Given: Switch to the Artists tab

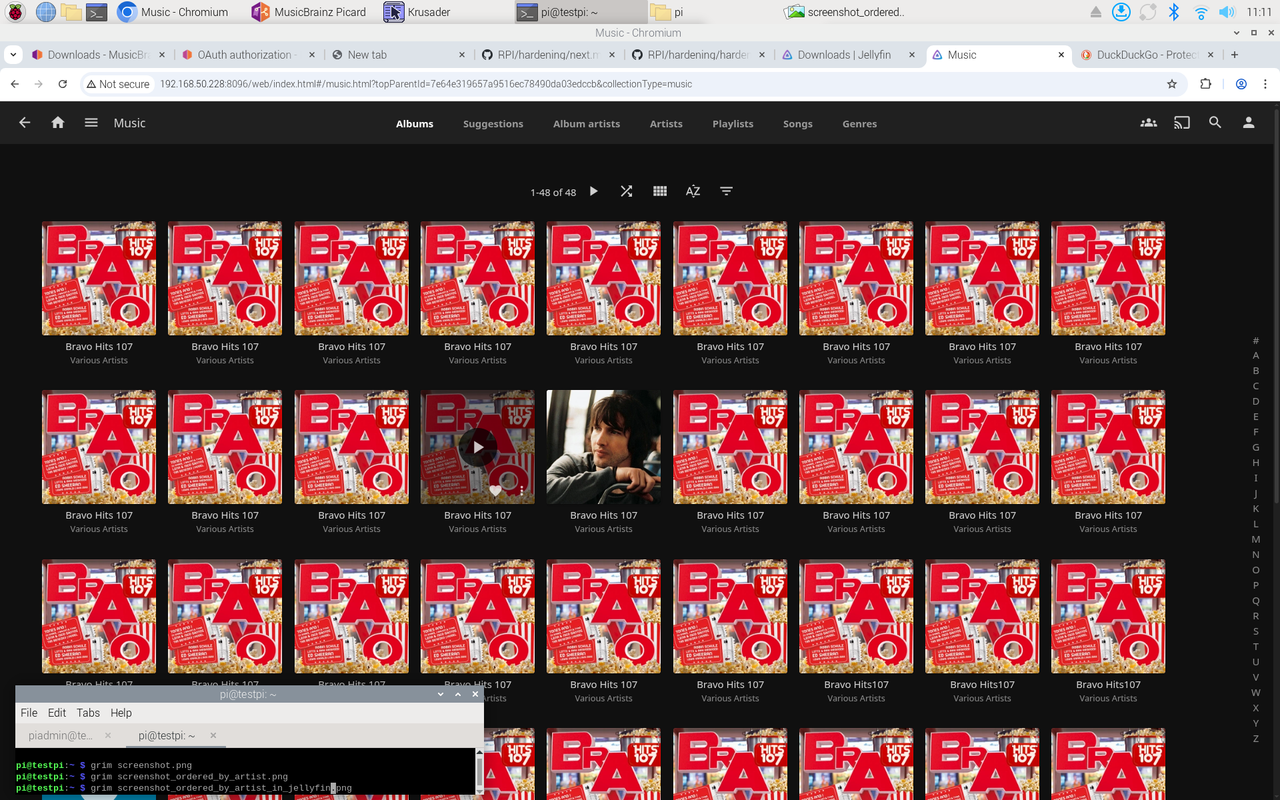Looking at the screenshot, I should coord(666,124).
